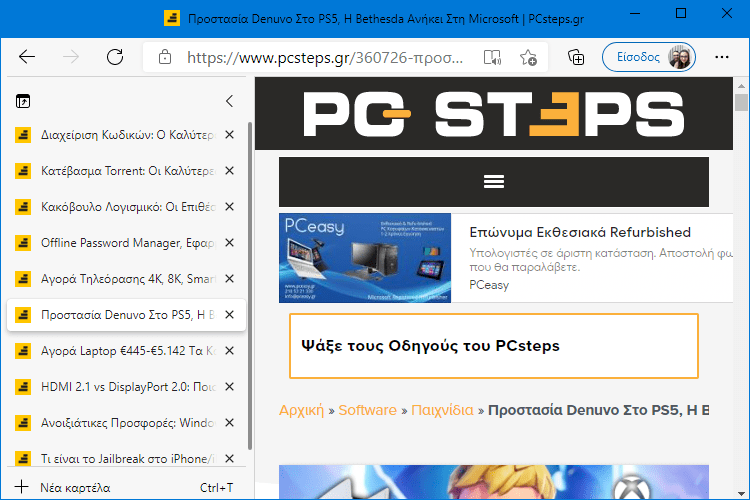Close the Προστασία Denuvo tab

(230, 315)
